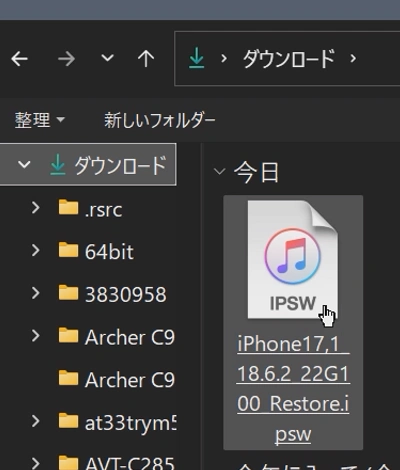This screenshot has height=470, width=400.
Task: Collapse the 今日 group
Action: [x=219, y=171]
